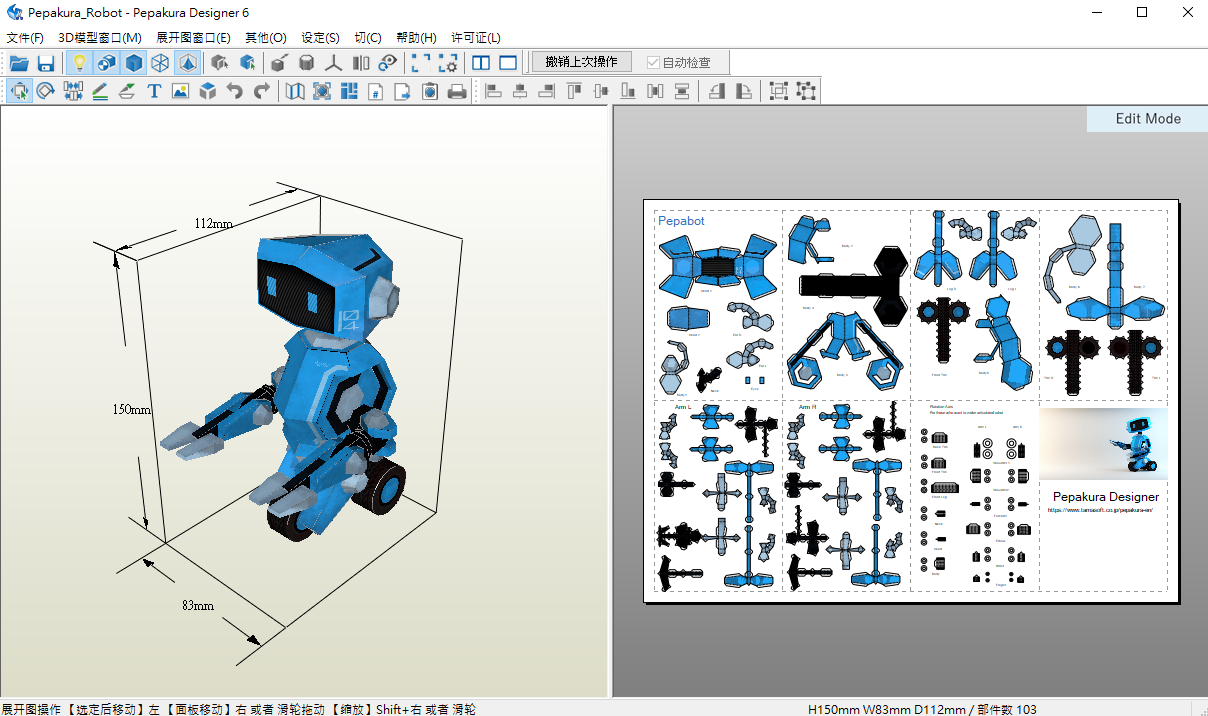Click the ungroup parts icon
Screen dimensions: 1208x716
coord(806,91)
